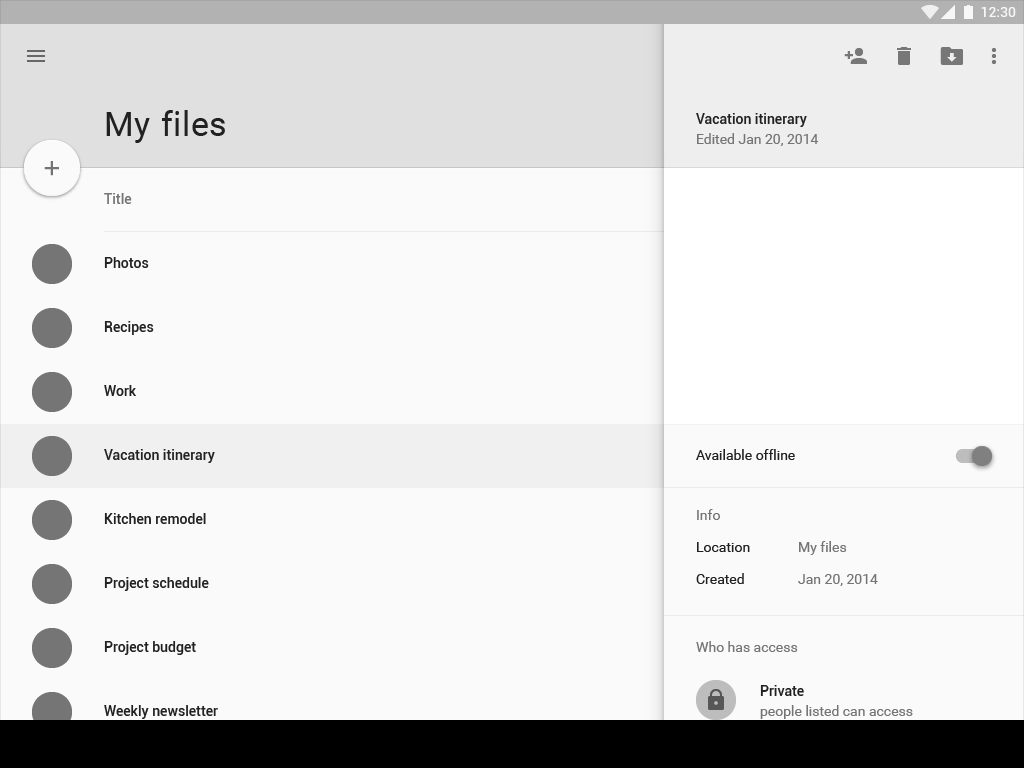
Task: Click the Private lock icon
Action: click(x=716, y=700)
